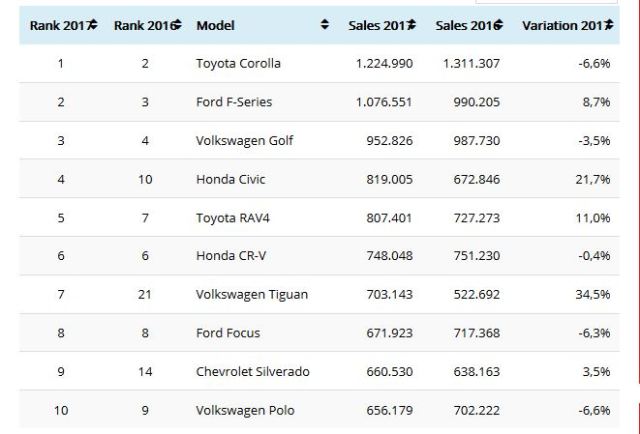Select the Toyota RAV4 entry
The image size is (640, 434).
click(231, 217)
